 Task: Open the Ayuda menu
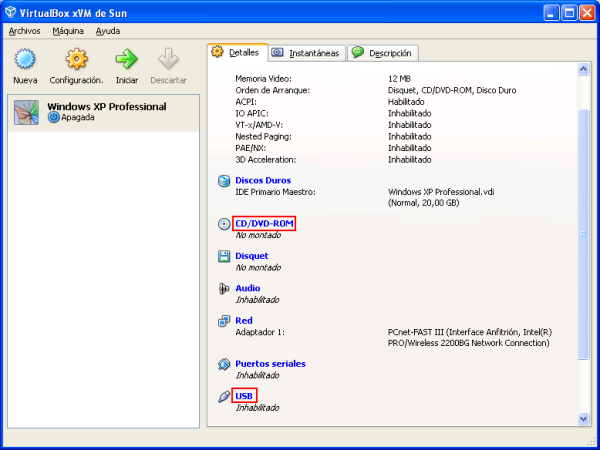tap(107, 31)
